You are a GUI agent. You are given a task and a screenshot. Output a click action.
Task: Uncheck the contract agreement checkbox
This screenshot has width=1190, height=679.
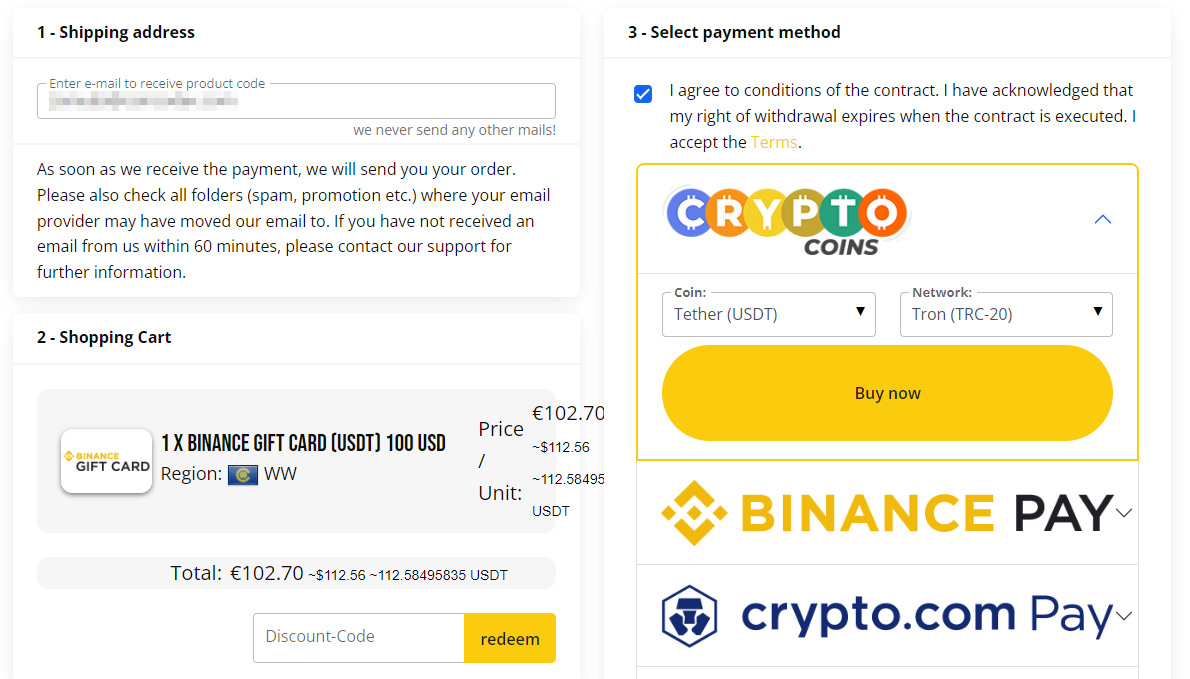click(x=643, y=93)
